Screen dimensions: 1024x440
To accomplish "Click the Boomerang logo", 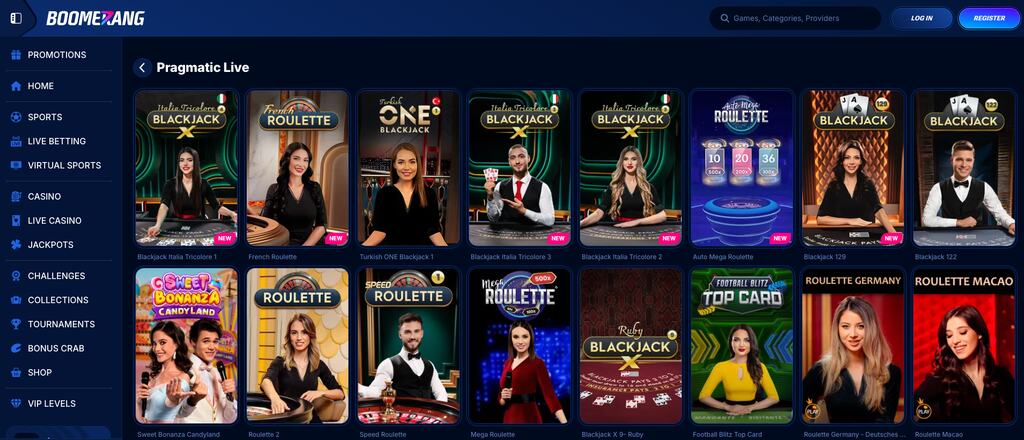I will pyautogui.click(x=95, y=18).
